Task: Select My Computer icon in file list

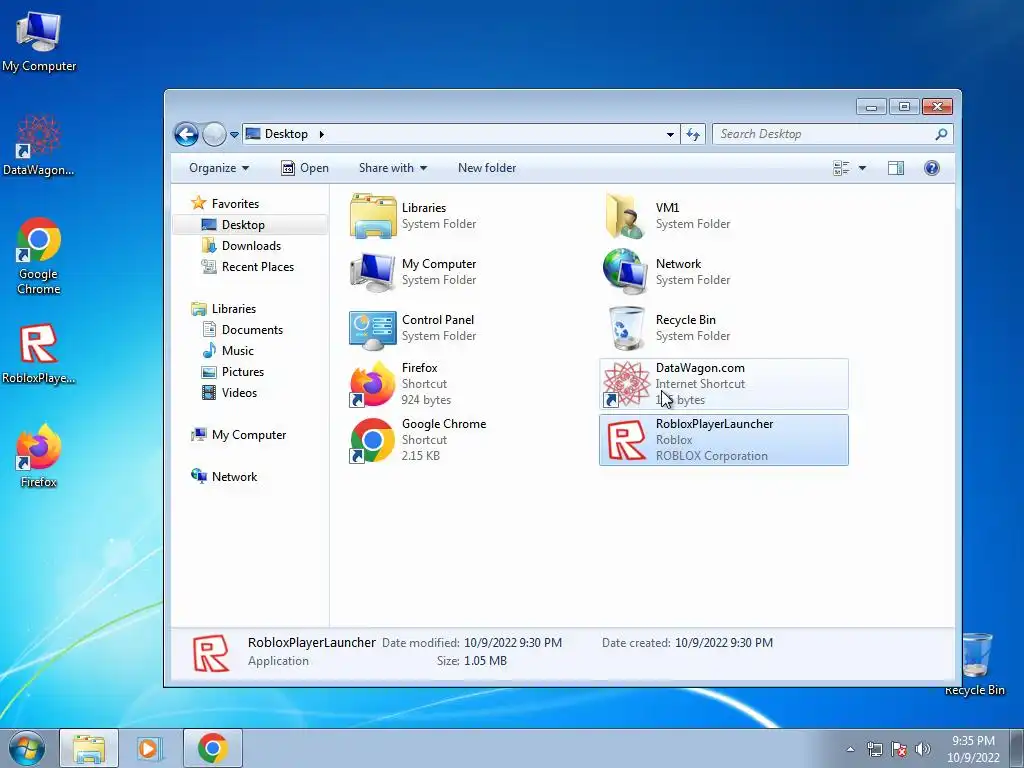Action: click(x=373, y=272)
